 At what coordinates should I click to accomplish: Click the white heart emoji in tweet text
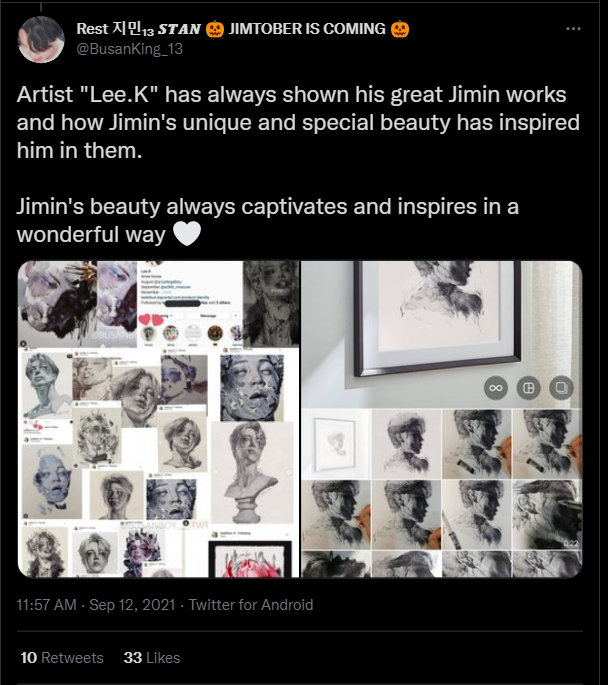187,234
